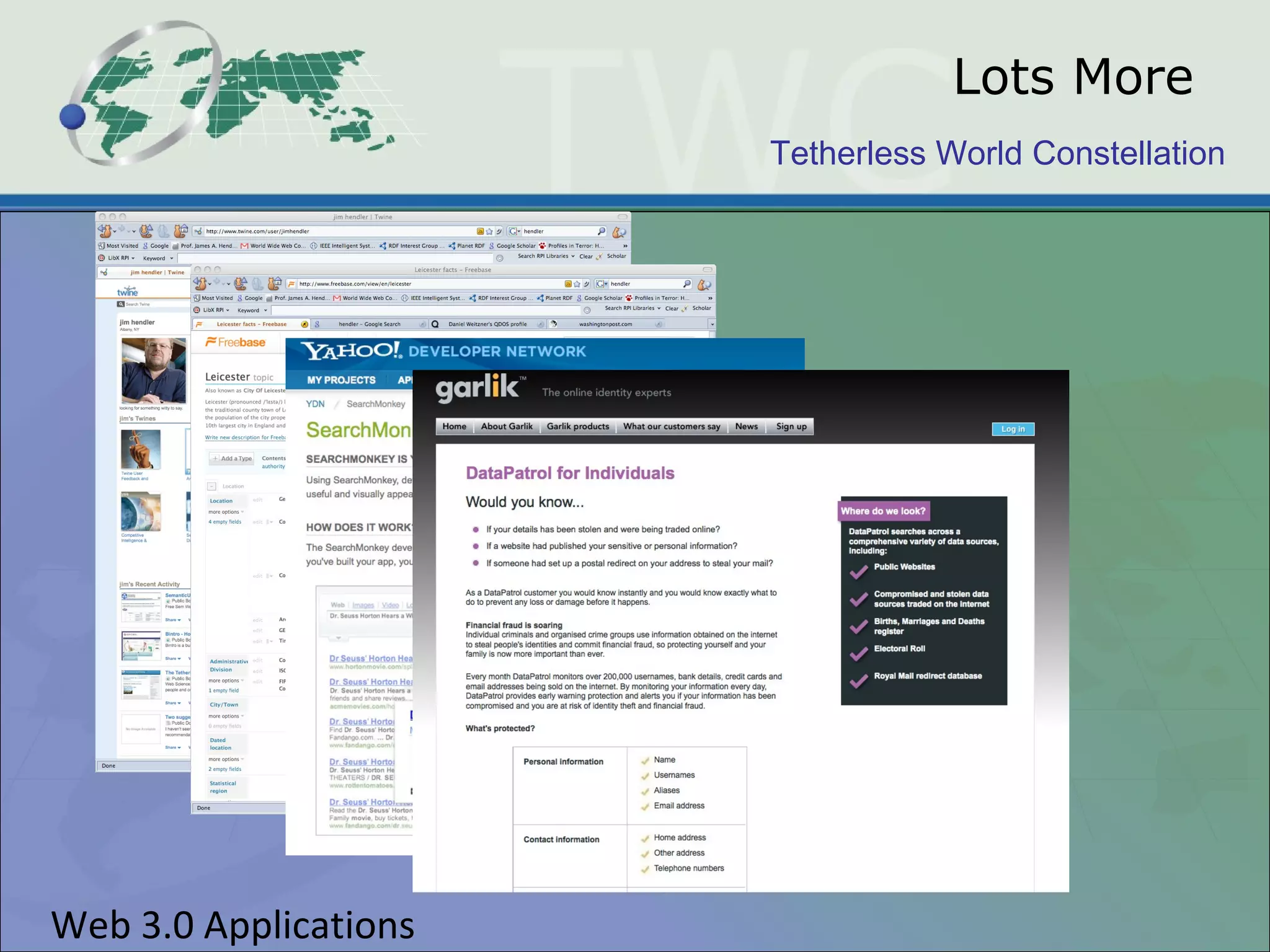Image resolution: width=1270 pixels, height=952 pixels.
Task: Click the LibX search input in the Freebase window
Action: point(426,310)
